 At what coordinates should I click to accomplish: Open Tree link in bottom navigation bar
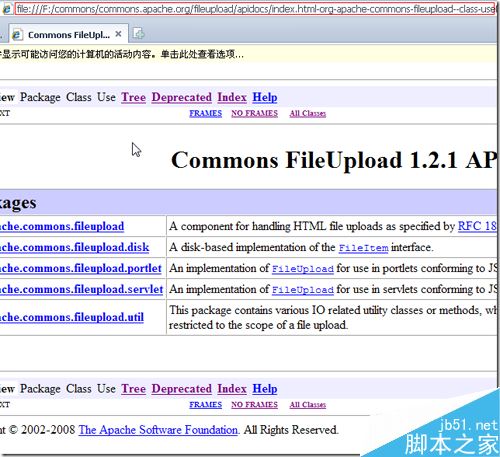coord(134,389)
